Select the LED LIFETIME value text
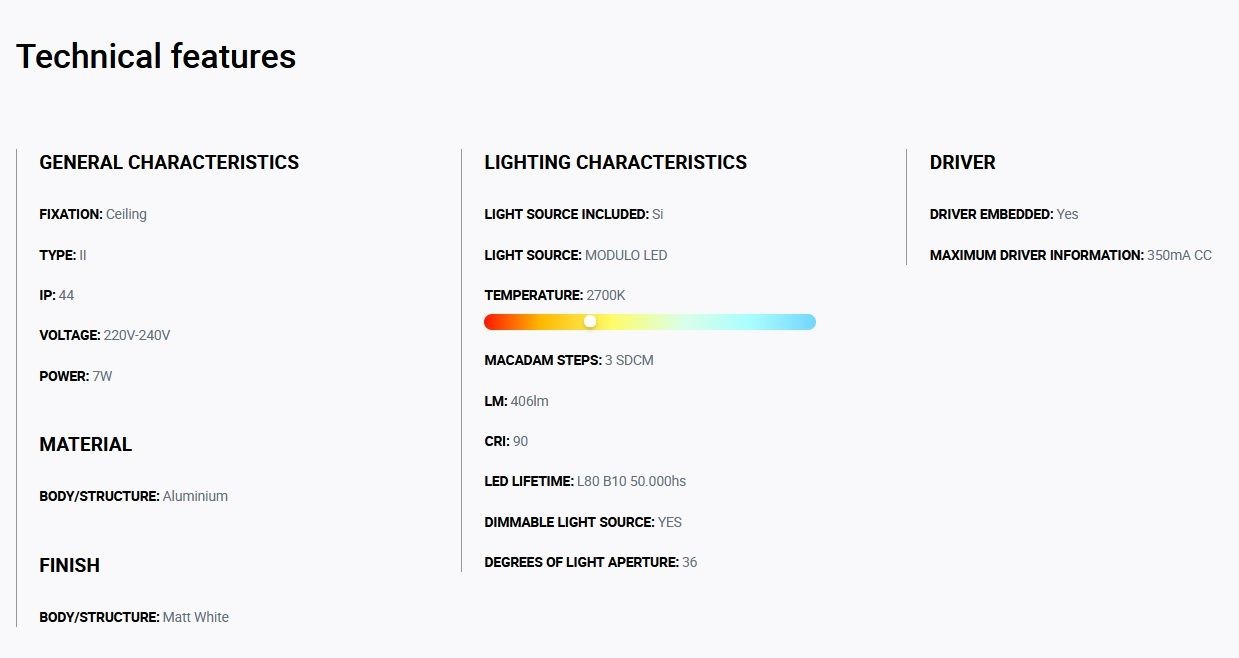1239x658 pixels. [631, 481]
